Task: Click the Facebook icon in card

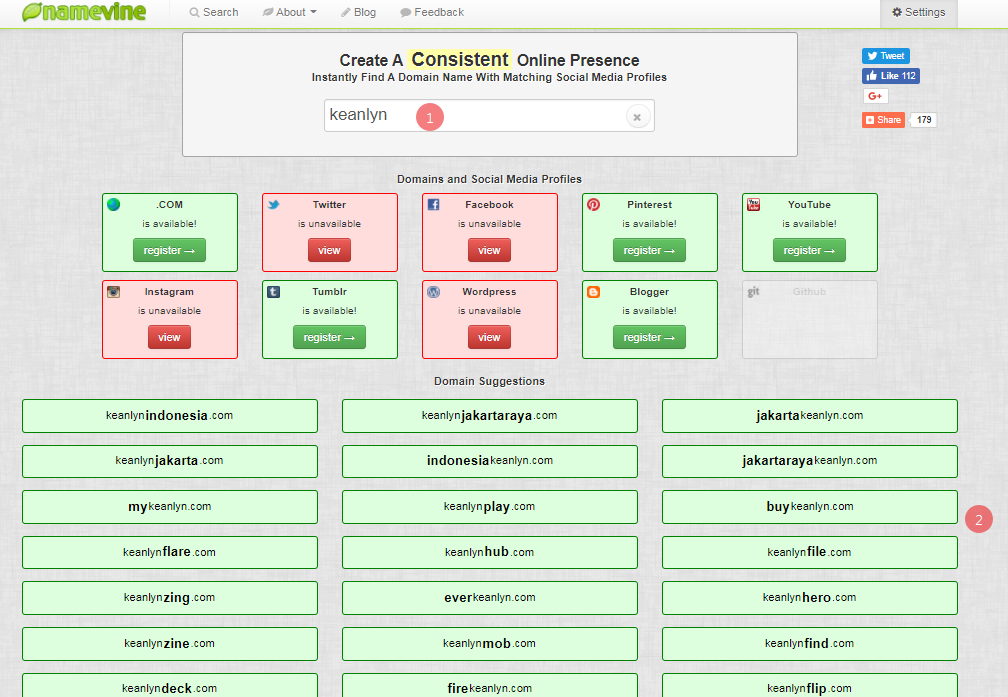Action: tap(434, 204)
